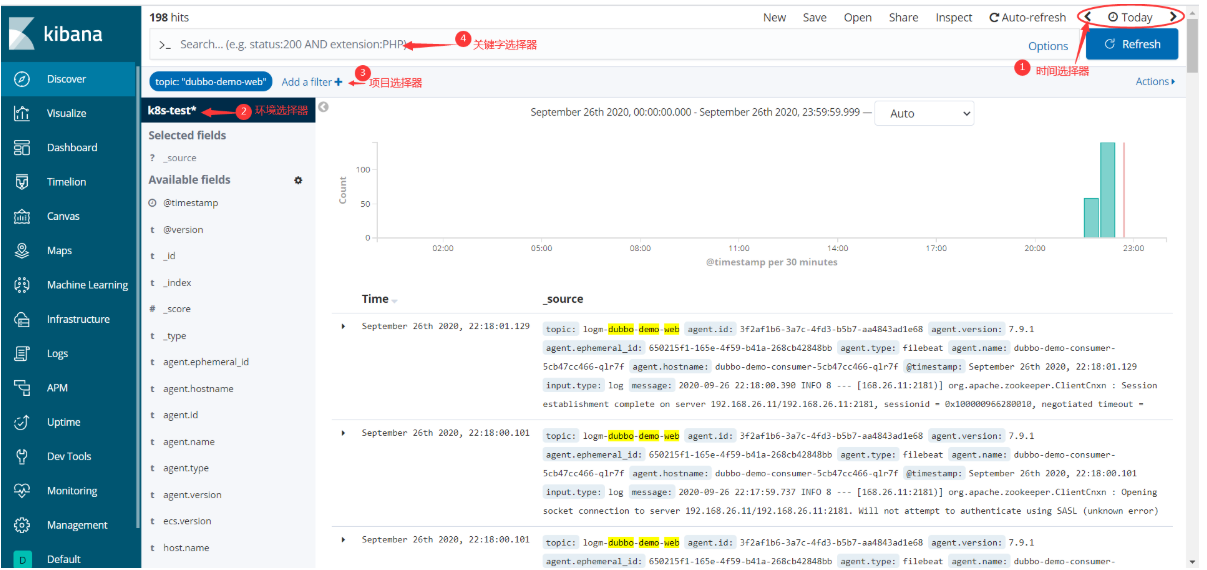Select the @version field
Image resolution: width=1207 pixels, height=570 pixels.
tap(183, 230)
